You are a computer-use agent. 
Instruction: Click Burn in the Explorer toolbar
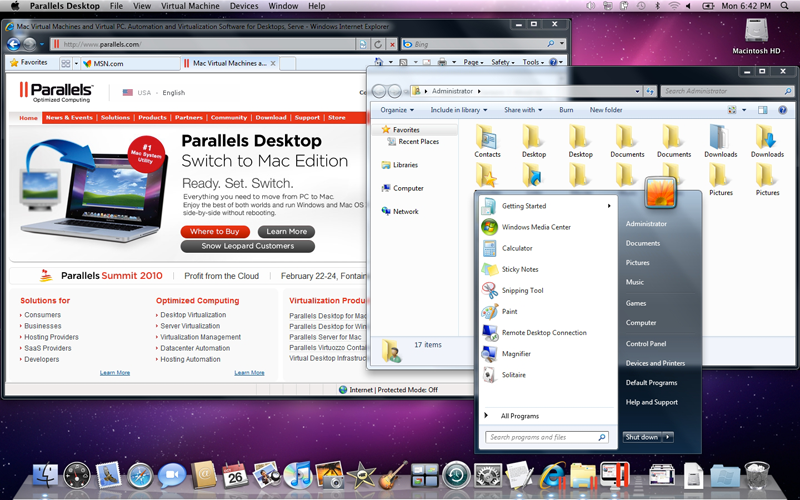pos(566,110)
